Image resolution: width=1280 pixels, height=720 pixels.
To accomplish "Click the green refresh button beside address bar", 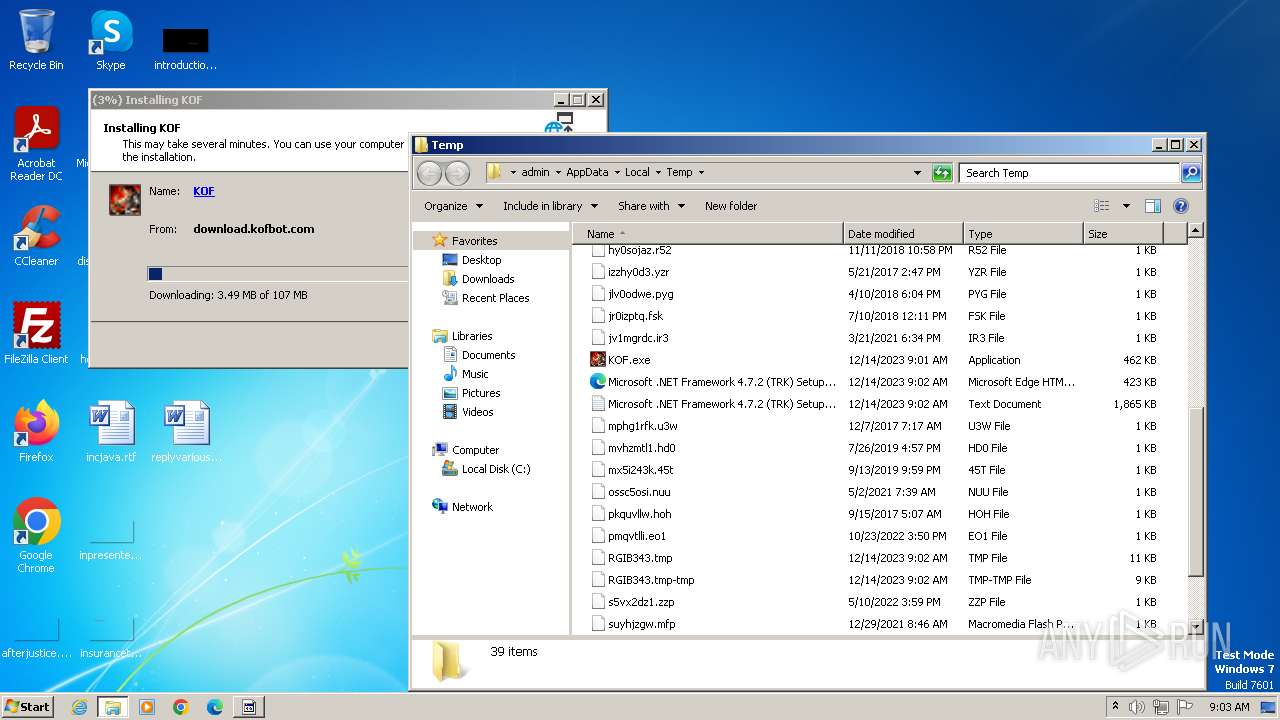I will click(x=942, y=173).
